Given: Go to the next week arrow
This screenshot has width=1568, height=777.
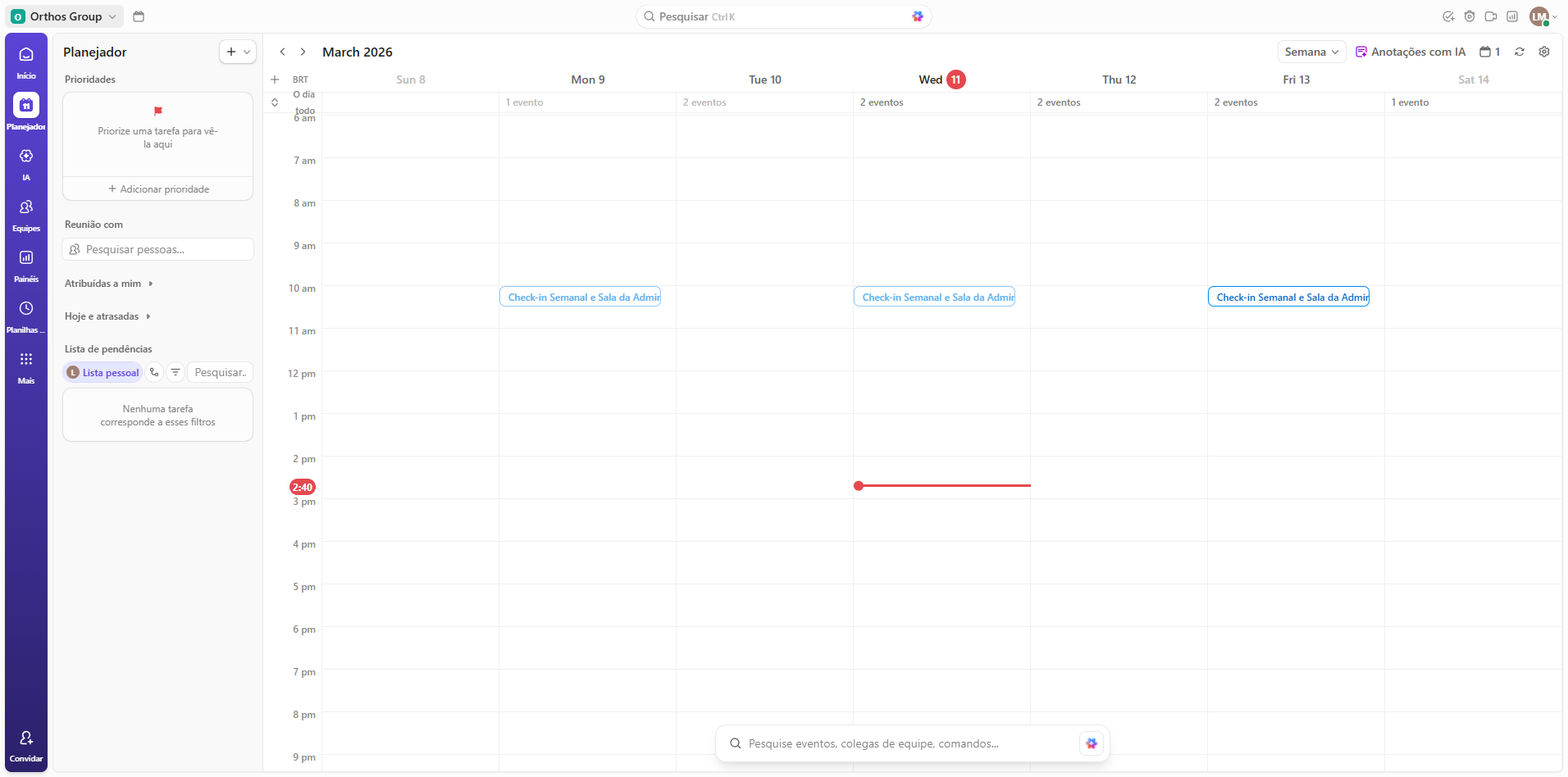Looking at the screenshot, I should click(x=303, y=52).
